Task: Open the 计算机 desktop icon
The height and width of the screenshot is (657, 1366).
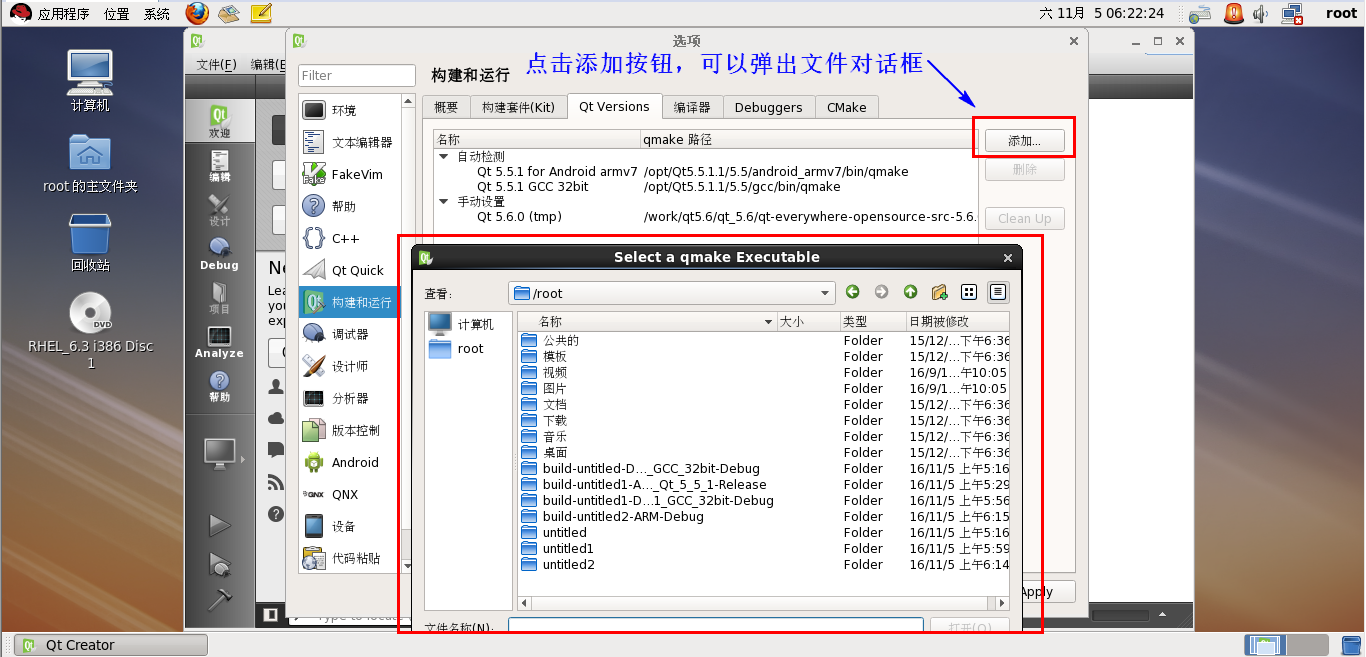Action: 90,79
